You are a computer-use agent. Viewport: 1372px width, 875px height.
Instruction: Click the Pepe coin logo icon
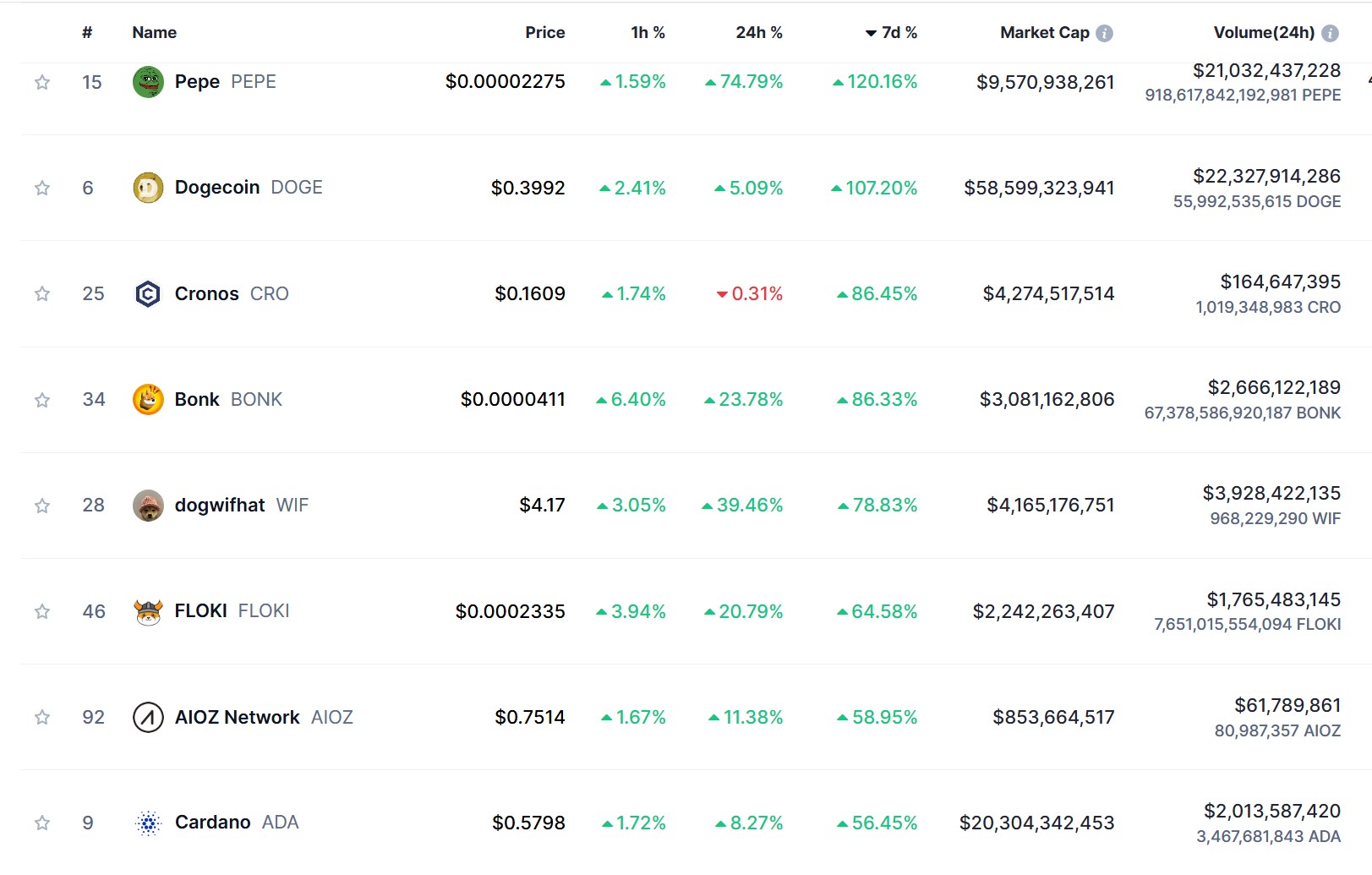(148, 82)
